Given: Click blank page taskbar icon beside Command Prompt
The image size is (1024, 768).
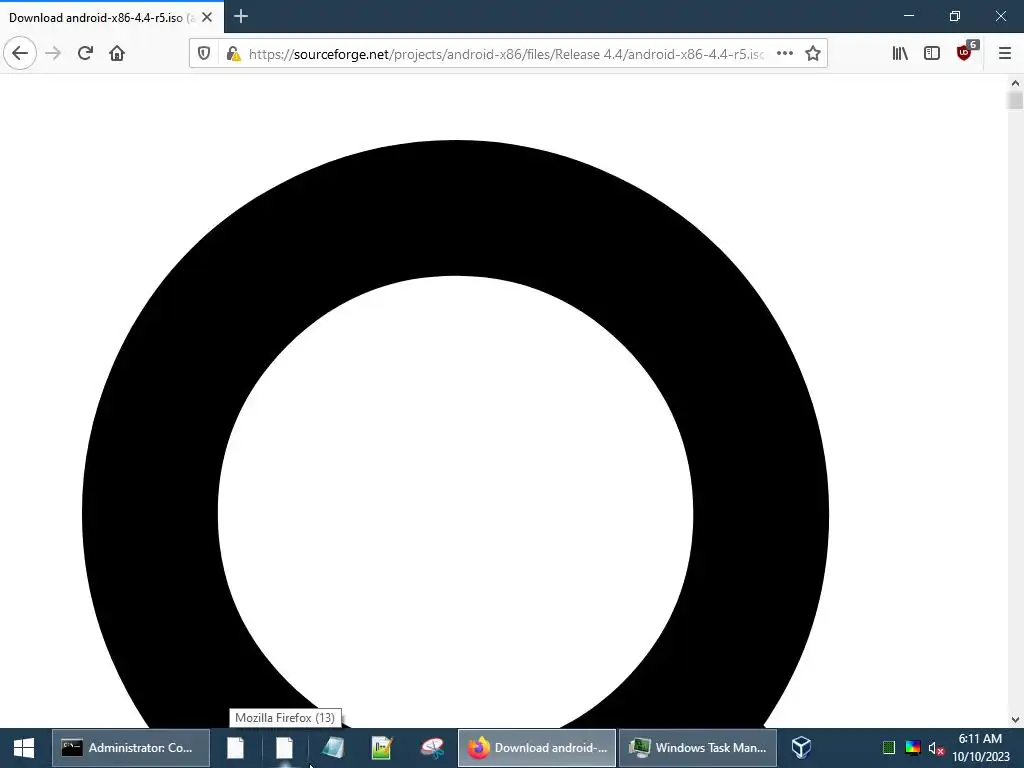Looking at the screenshot, I should pyautogui.click(x=235, y=748).
